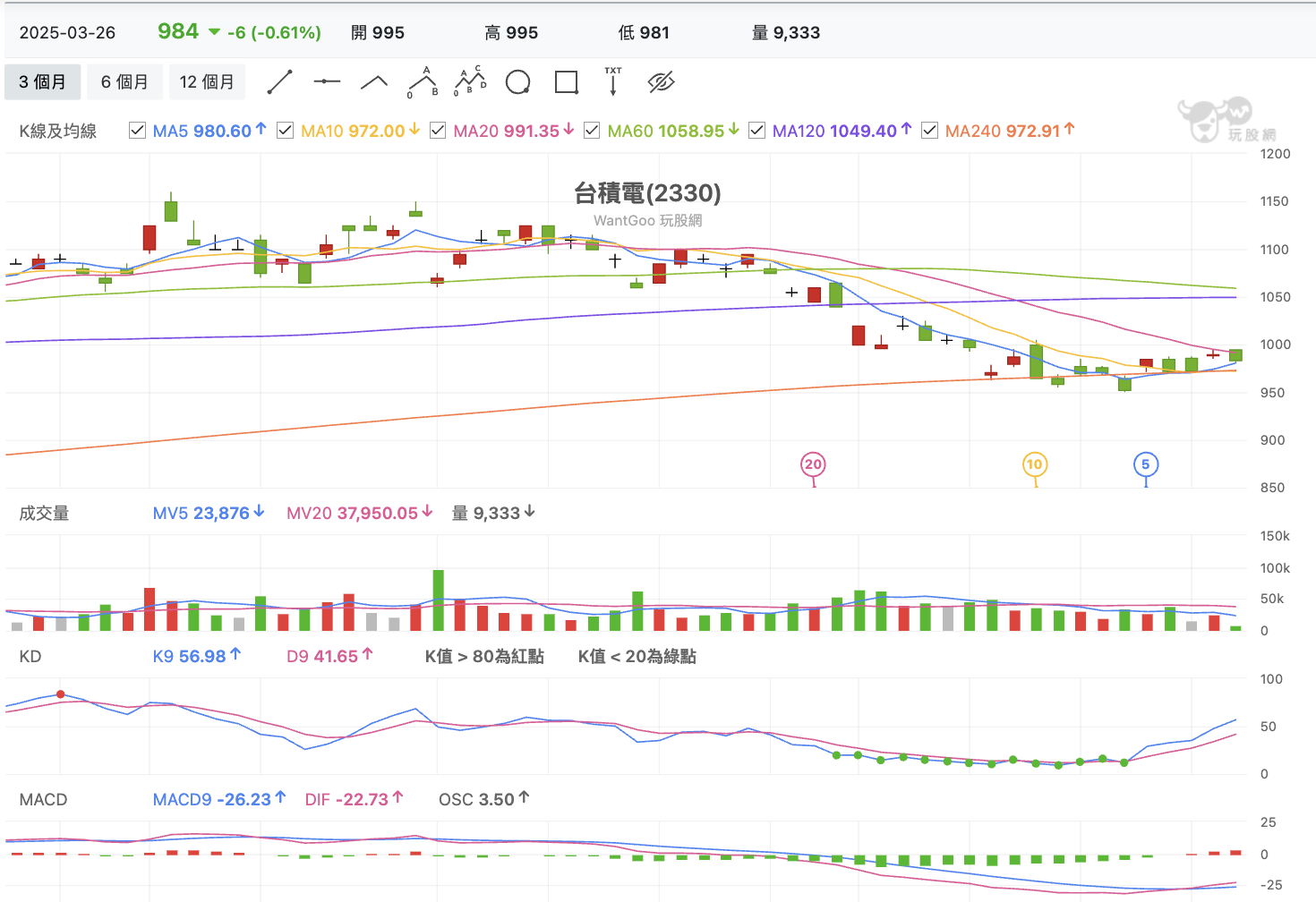
Task: Toggle the MA20 moving average checkbox
Action: pos(438,131)
